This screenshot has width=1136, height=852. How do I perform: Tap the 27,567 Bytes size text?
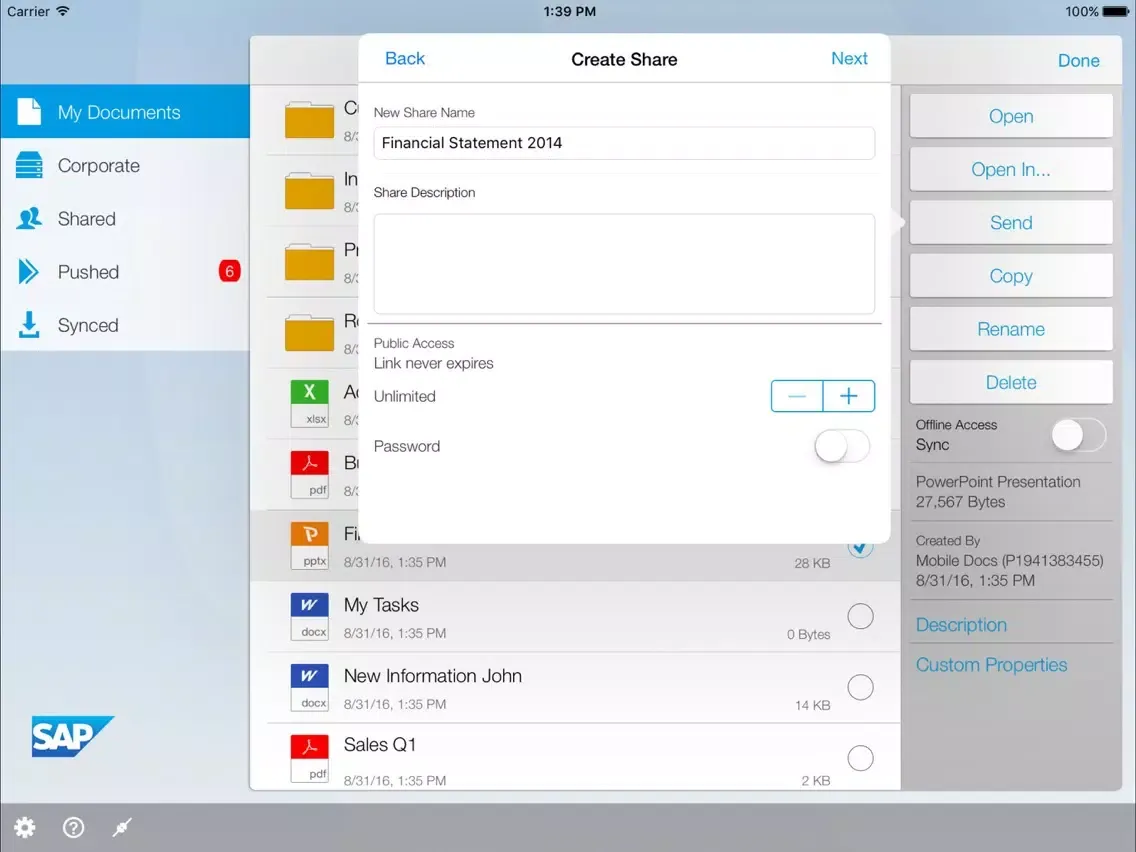tap(960, 502)
